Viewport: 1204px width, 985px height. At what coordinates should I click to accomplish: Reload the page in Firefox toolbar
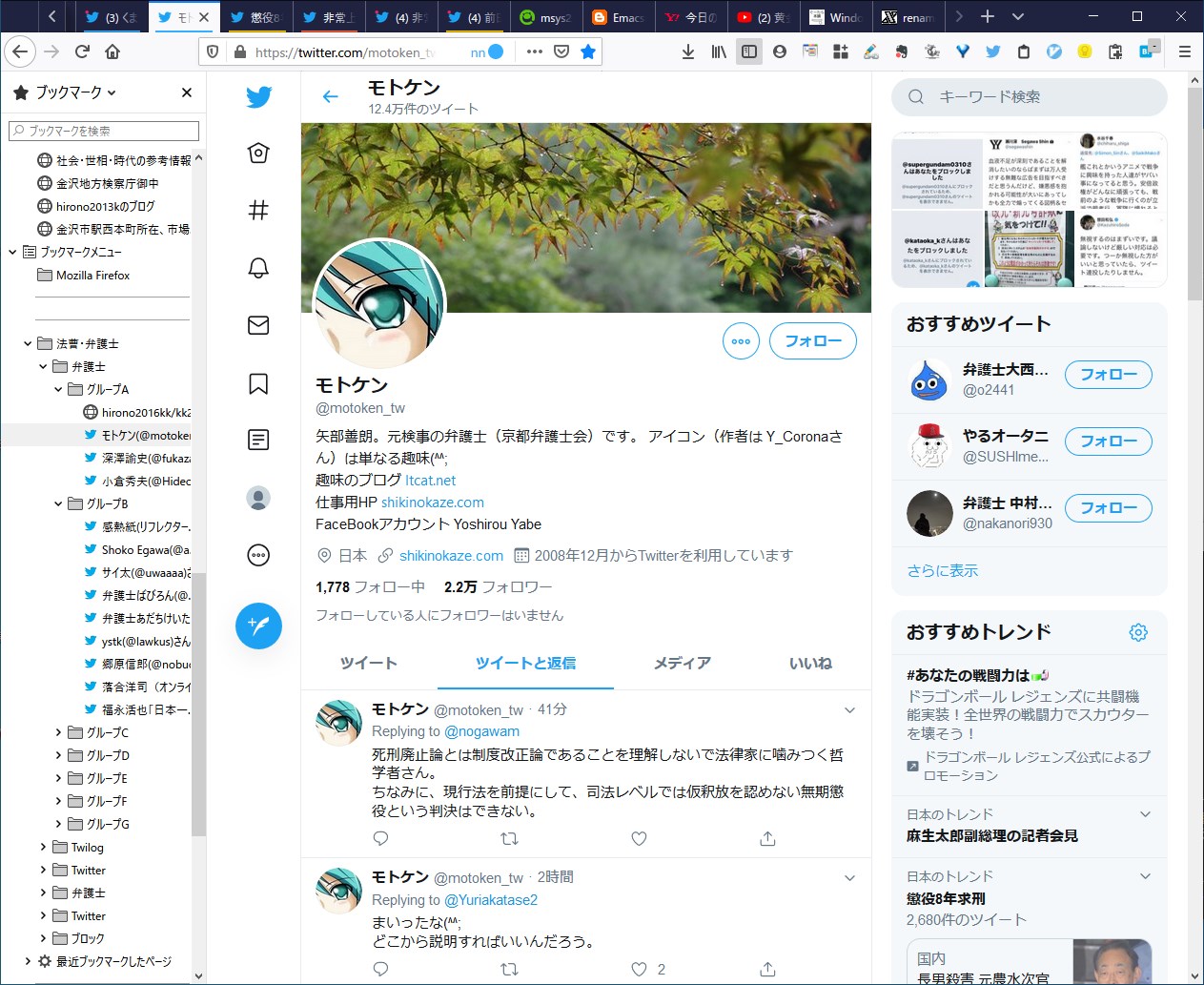(x=83, y=51)
